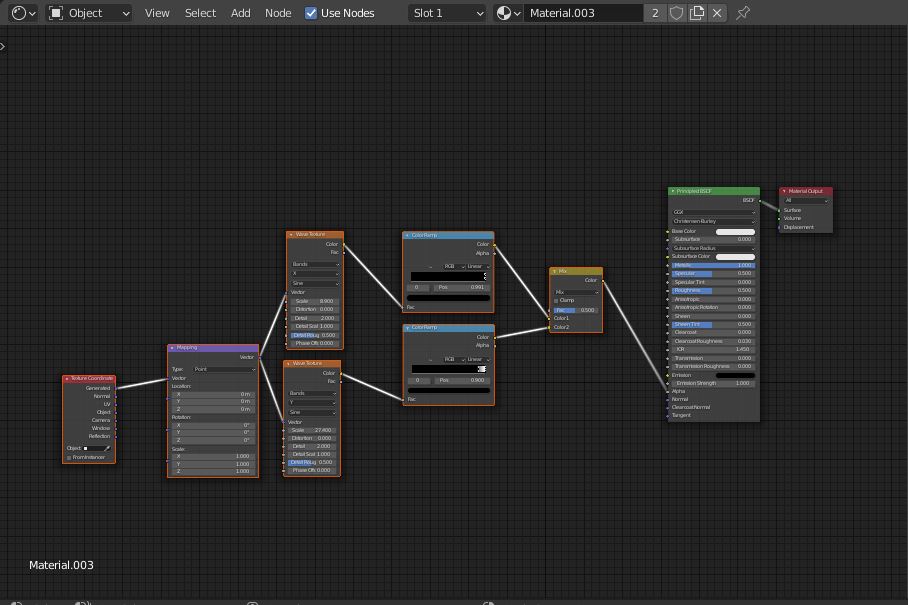
Task: Open Material Output target All dropdown
Action: (806, 201)
